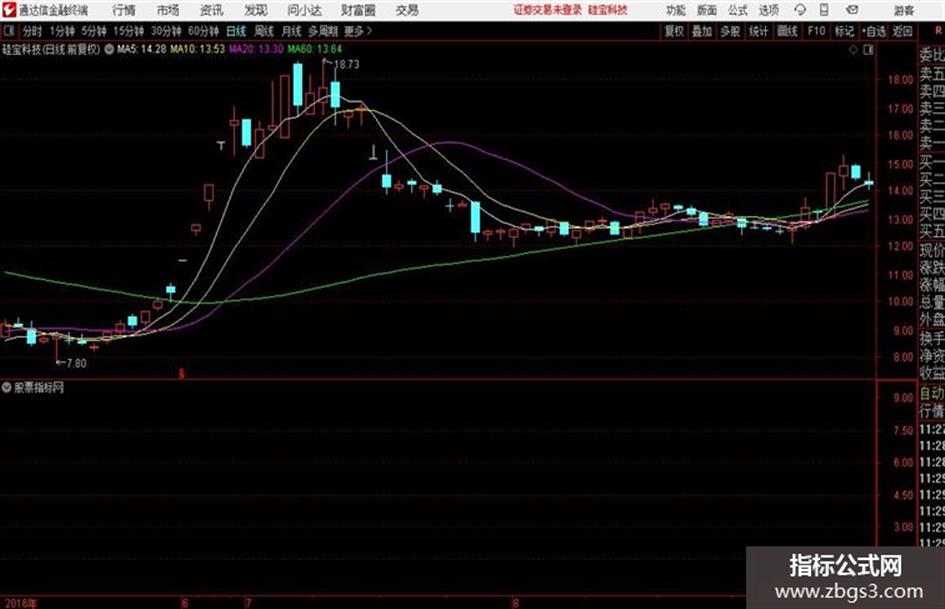Click 证券交易未登录 login status
945x609 pixels.
pyautogui.click(x=548, y=10)
